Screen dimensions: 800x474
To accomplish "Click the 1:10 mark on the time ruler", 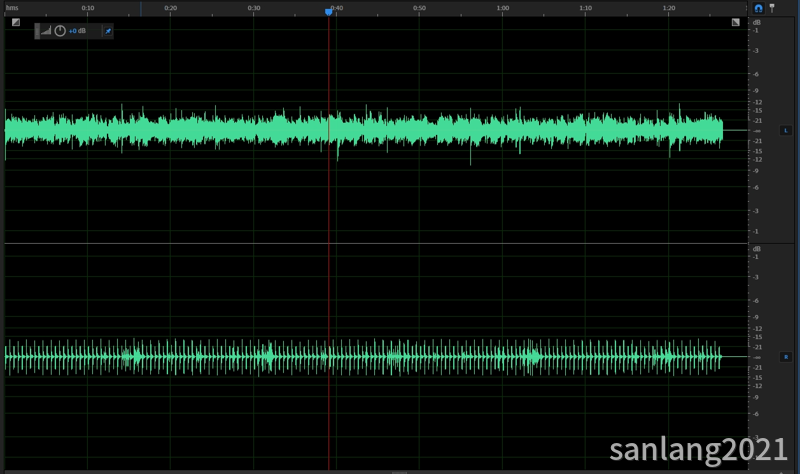I will [586, 8].
